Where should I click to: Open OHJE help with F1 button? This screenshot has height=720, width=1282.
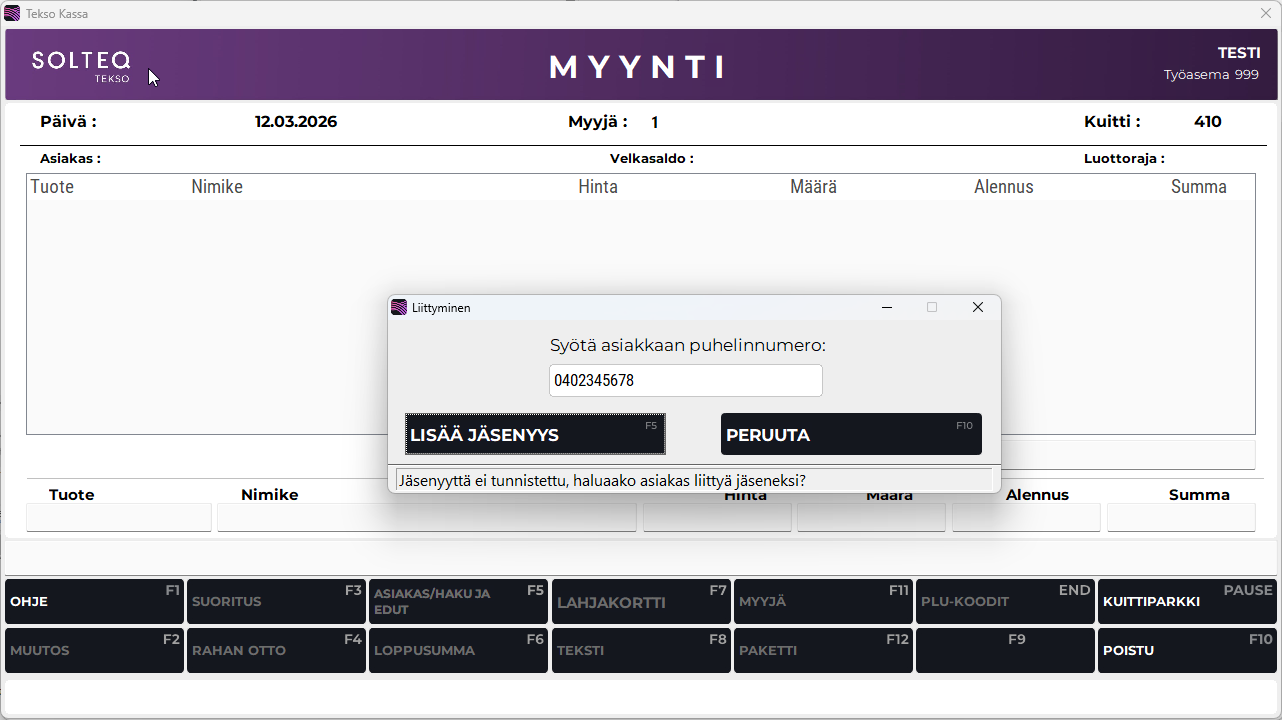(x=94, y=602)
